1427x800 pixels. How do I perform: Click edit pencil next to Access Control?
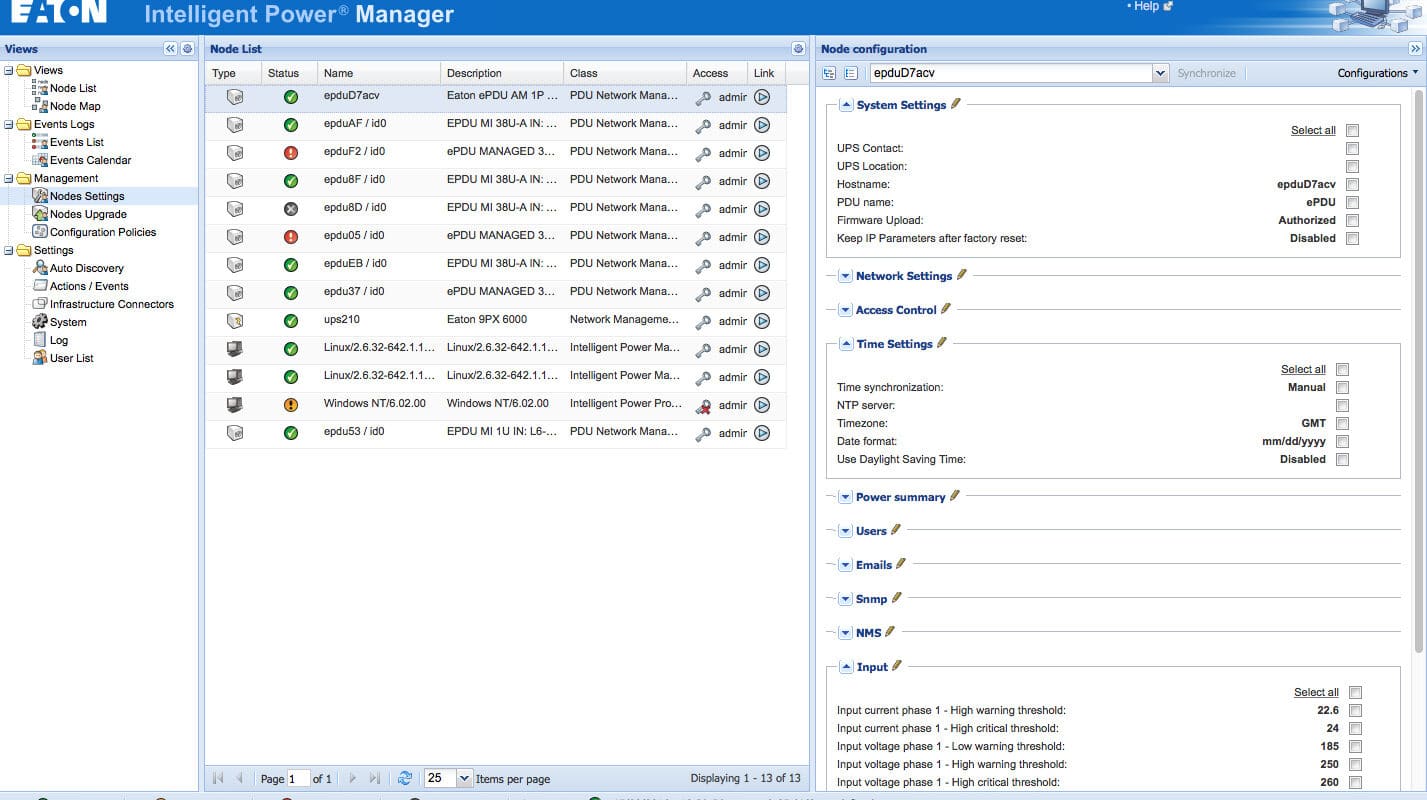coord(946,308)
